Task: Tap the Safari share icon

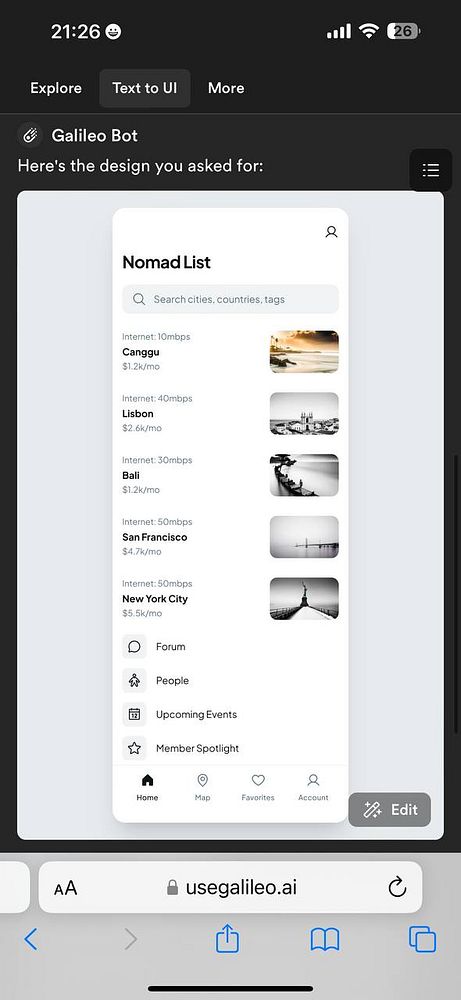Action: coord(227,939)
